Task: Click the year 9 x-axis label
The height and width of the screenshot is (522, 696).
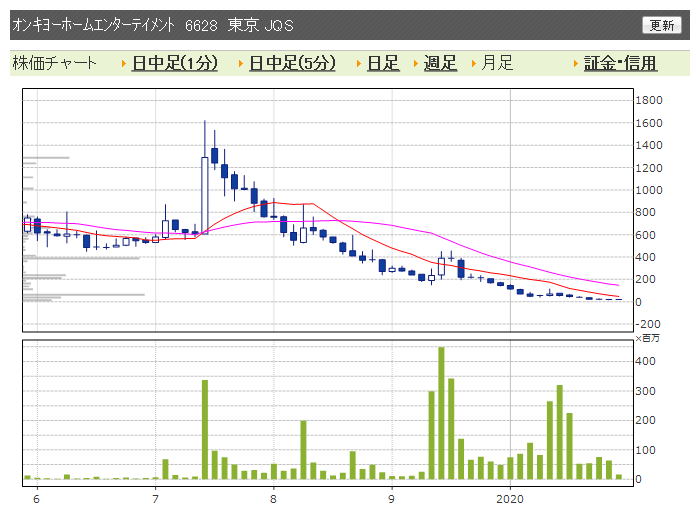Action: point(391,499)
